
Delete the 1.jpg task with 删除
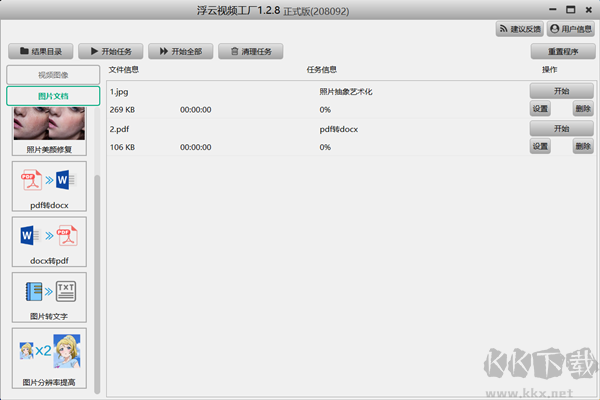tap(583, 109)
